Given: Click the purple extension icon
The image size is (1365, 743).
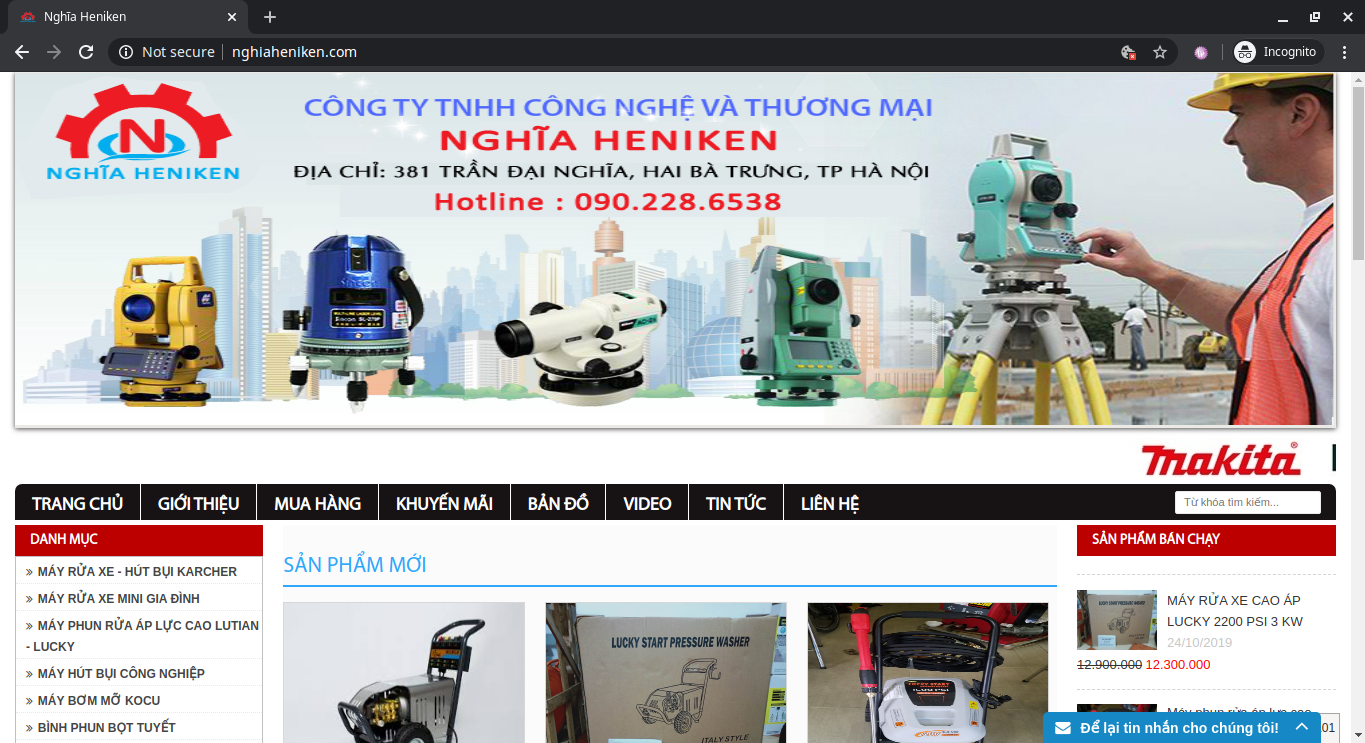Looking at the screenshot, I should 1201,52.
